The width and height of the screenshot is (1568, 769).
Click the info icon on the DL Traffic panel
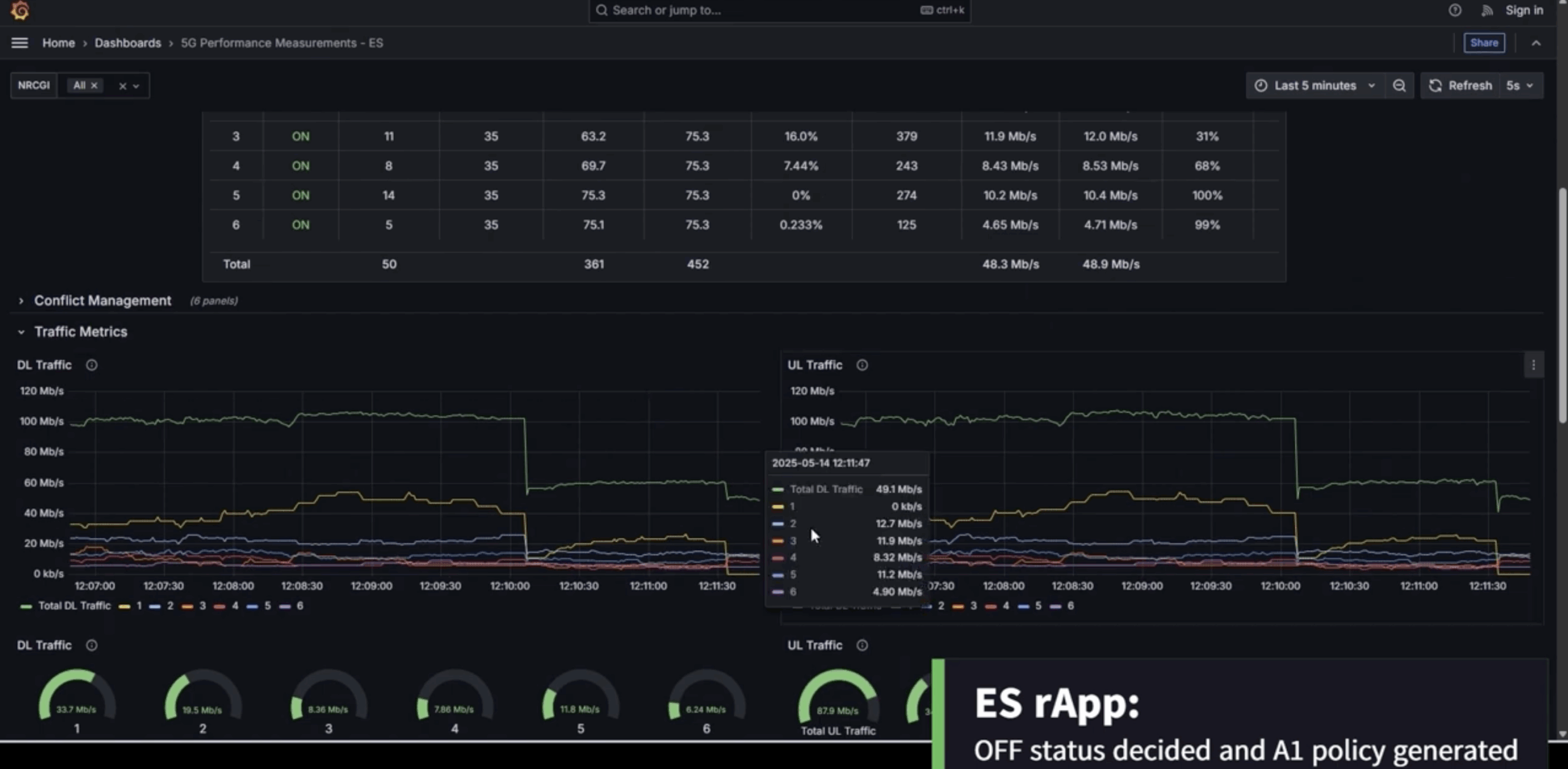point(92,365)
